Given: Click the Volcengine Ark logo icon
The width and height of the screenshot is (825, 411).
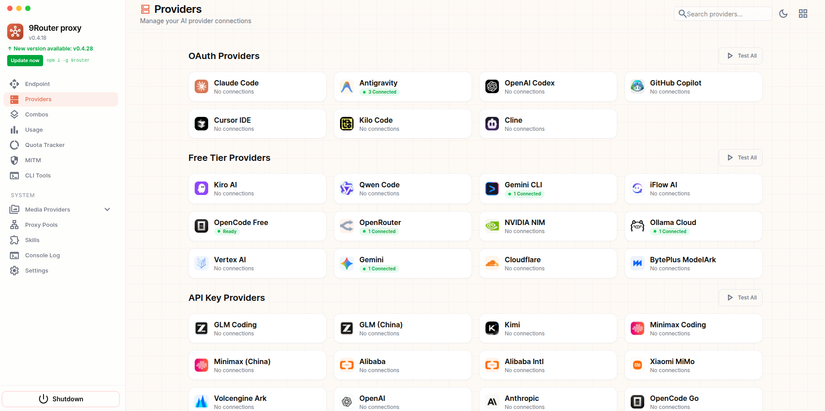Looking at the screenshot, I should pos(202,402).
